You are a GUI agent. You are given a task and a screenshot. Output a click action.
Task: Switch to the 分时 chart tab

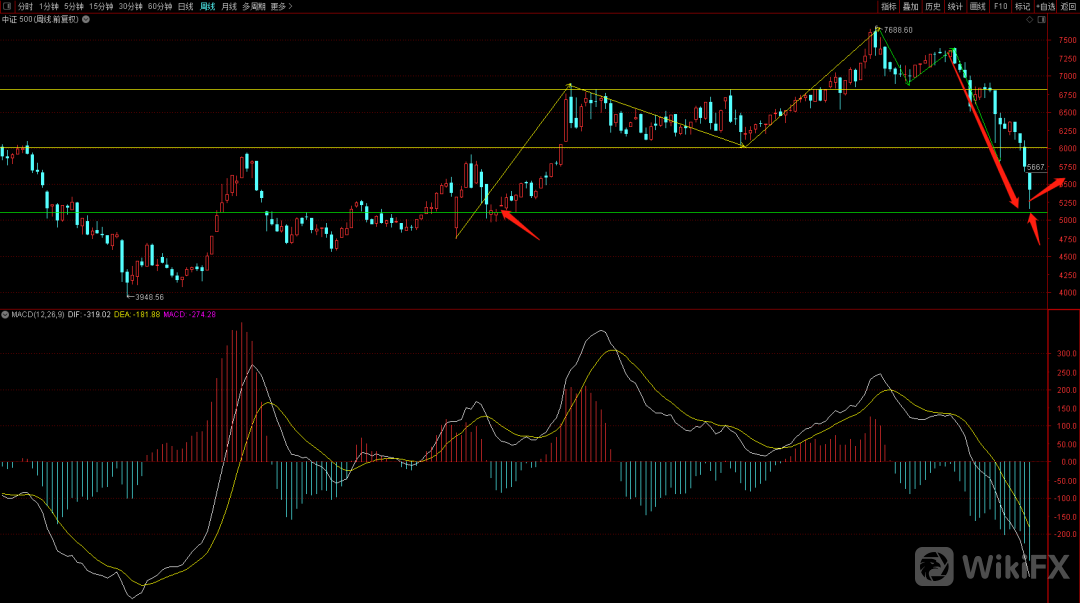(25, 6)
